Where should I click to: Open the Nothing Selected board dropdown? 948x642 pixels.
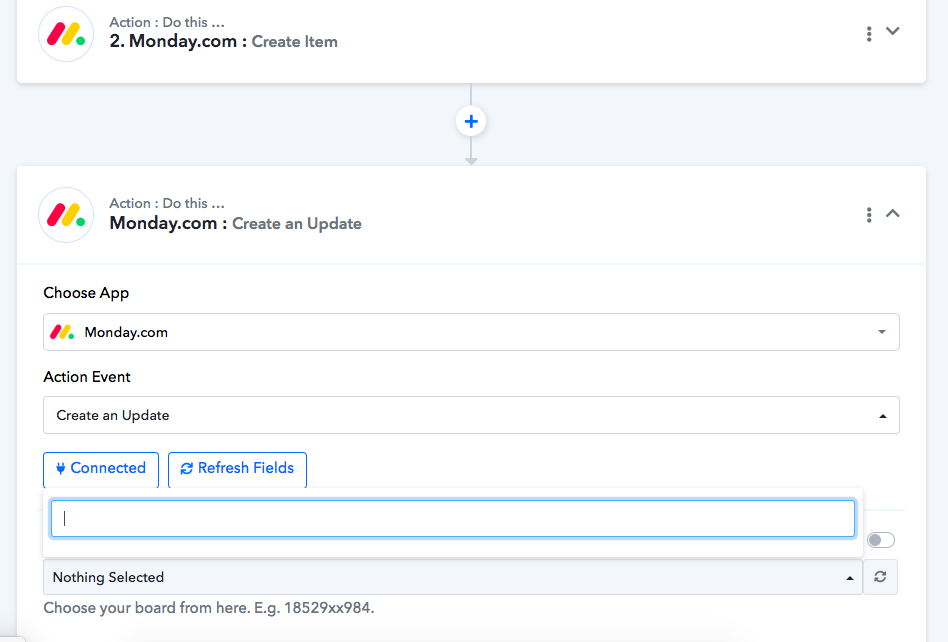(453, 577)
